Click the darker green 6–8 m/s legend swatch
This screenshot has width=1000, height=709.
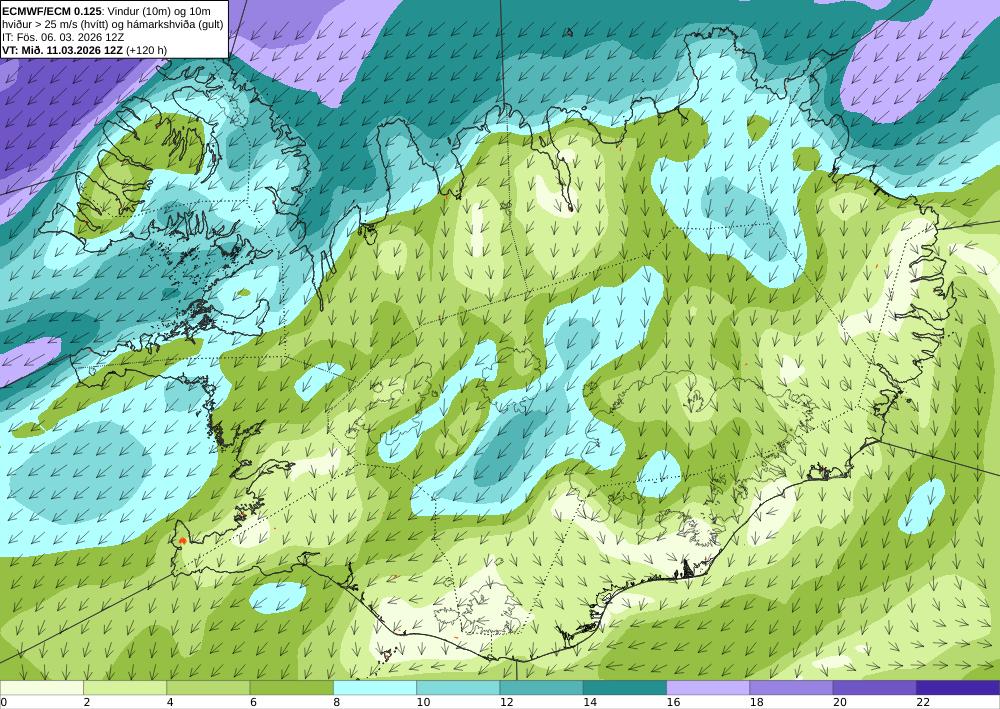pos(291,687)
